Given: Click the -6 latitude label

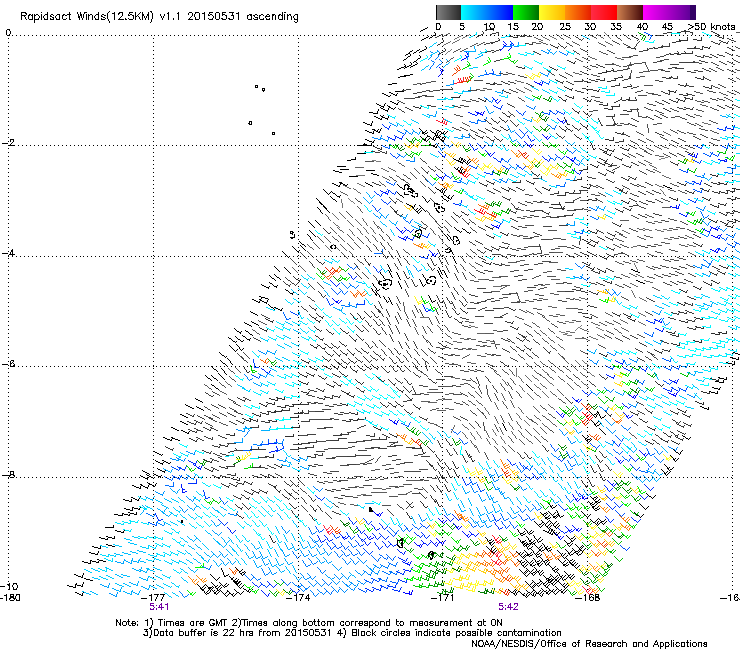Looking at the screenshot, I should [x=8, y=364].
